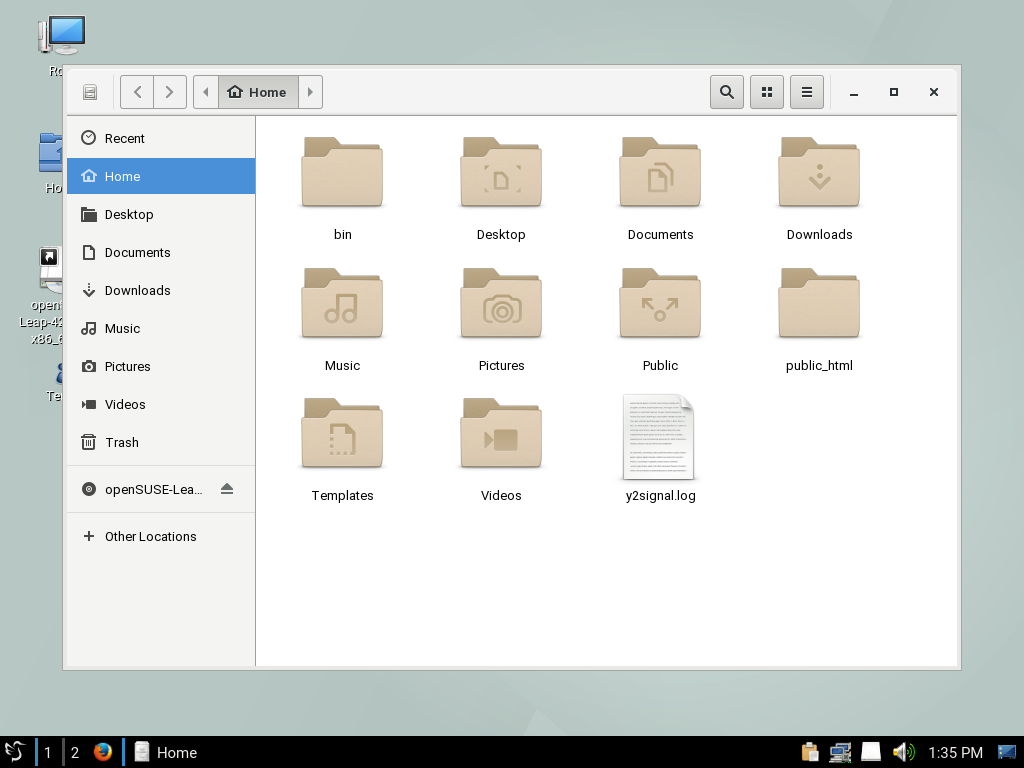Select the Music folder icon
Image resolution: width=1024 pixels, height=768 pixels.
[342, 304]
